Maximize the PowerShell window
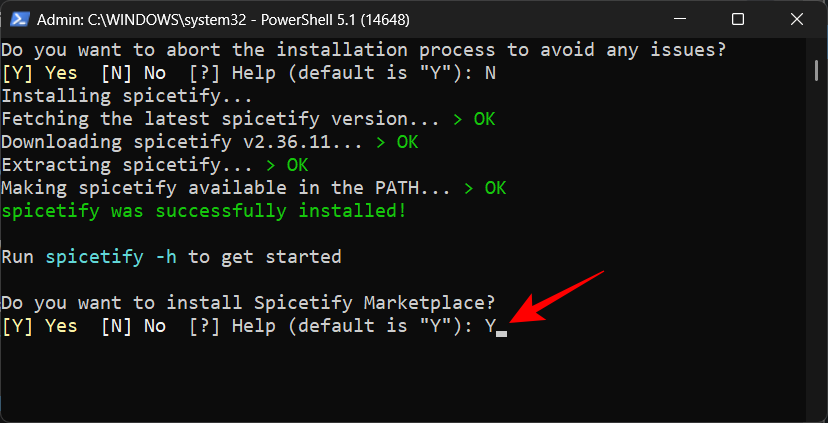This screenshot has width=828, height=423. click(x=738, y=19)
